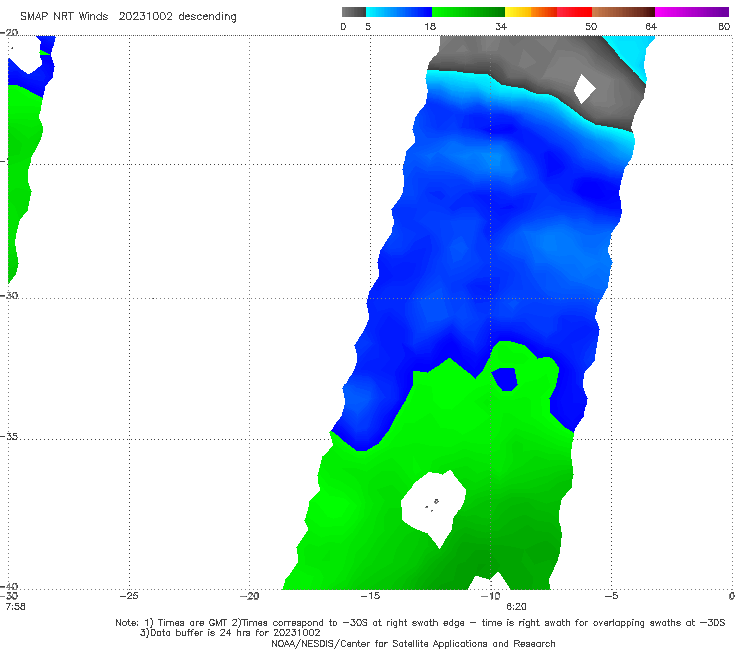Select the gray segment of the color bar
This screenshot has width=740, height=650.
click(x=354, y=12)
